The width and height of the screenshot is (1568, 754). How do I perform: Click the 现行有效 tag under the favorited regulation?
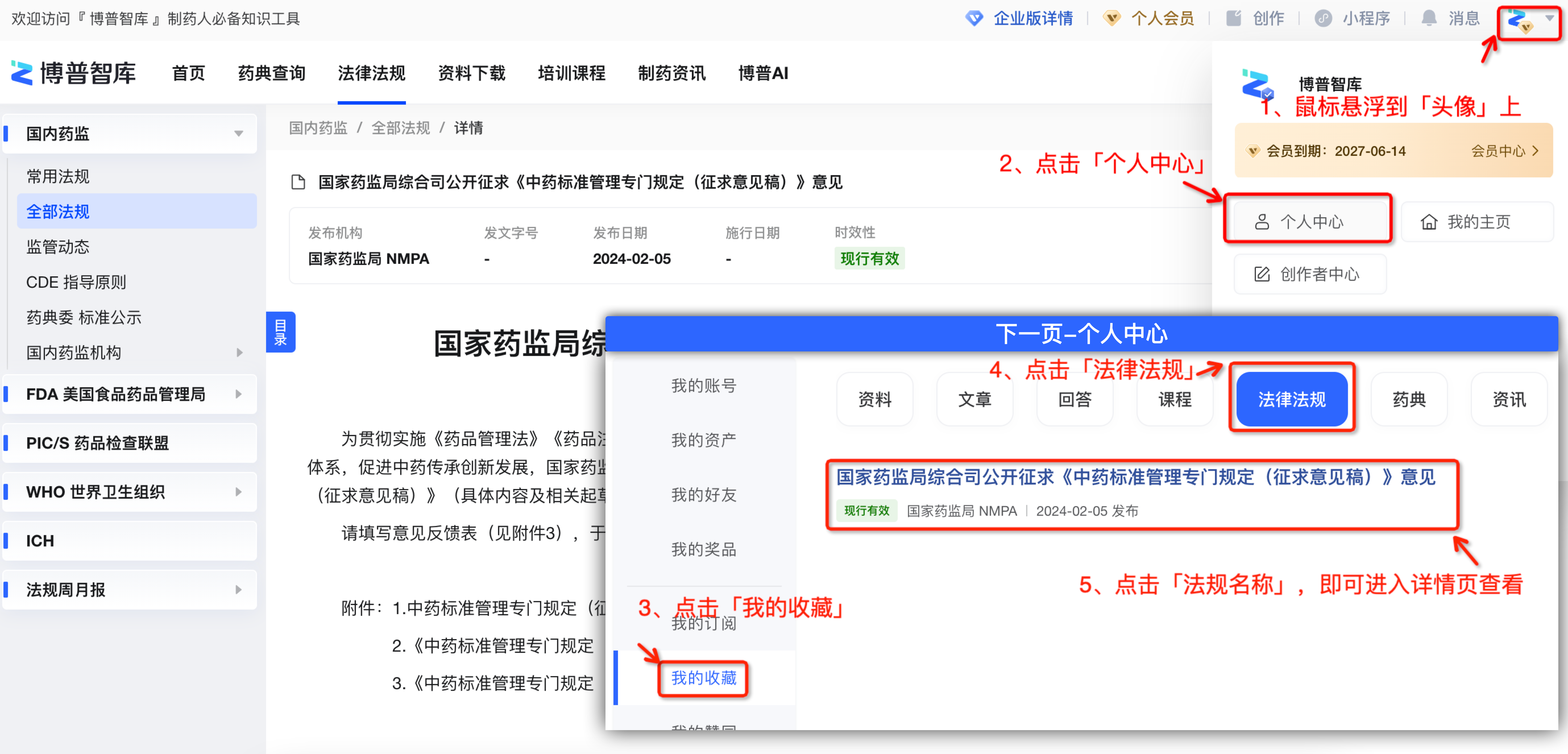(867, 510)
